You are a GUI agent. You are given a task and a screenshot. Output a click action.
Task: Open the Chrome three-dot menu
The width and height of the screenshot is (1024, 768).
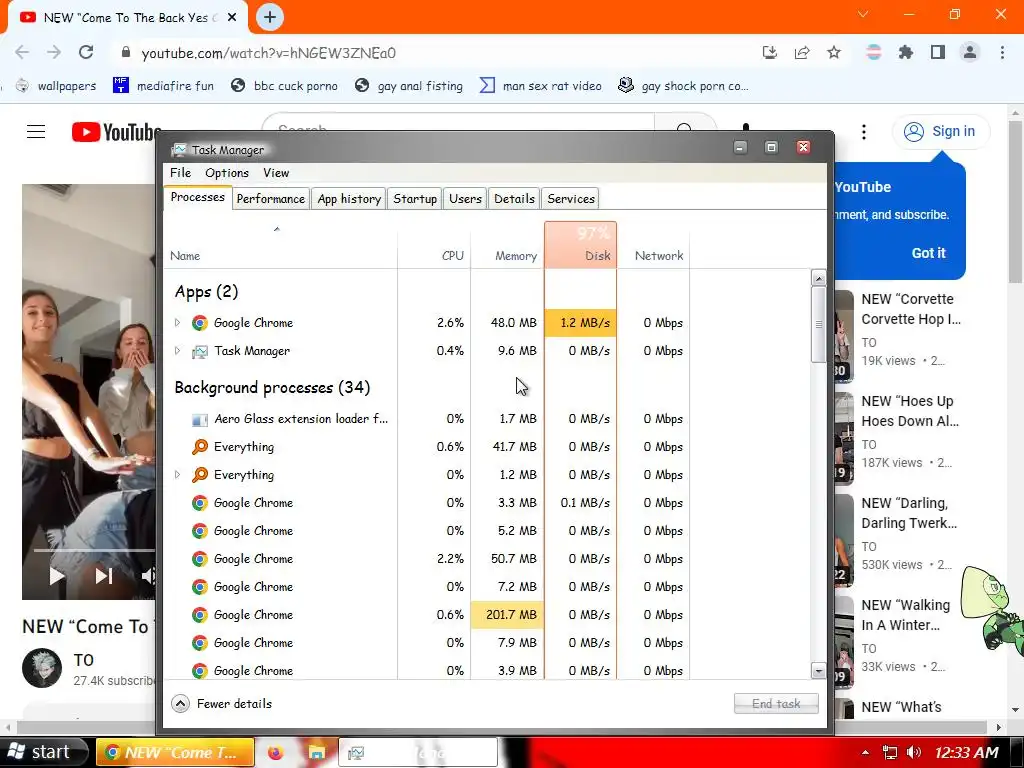point(1002,52)
